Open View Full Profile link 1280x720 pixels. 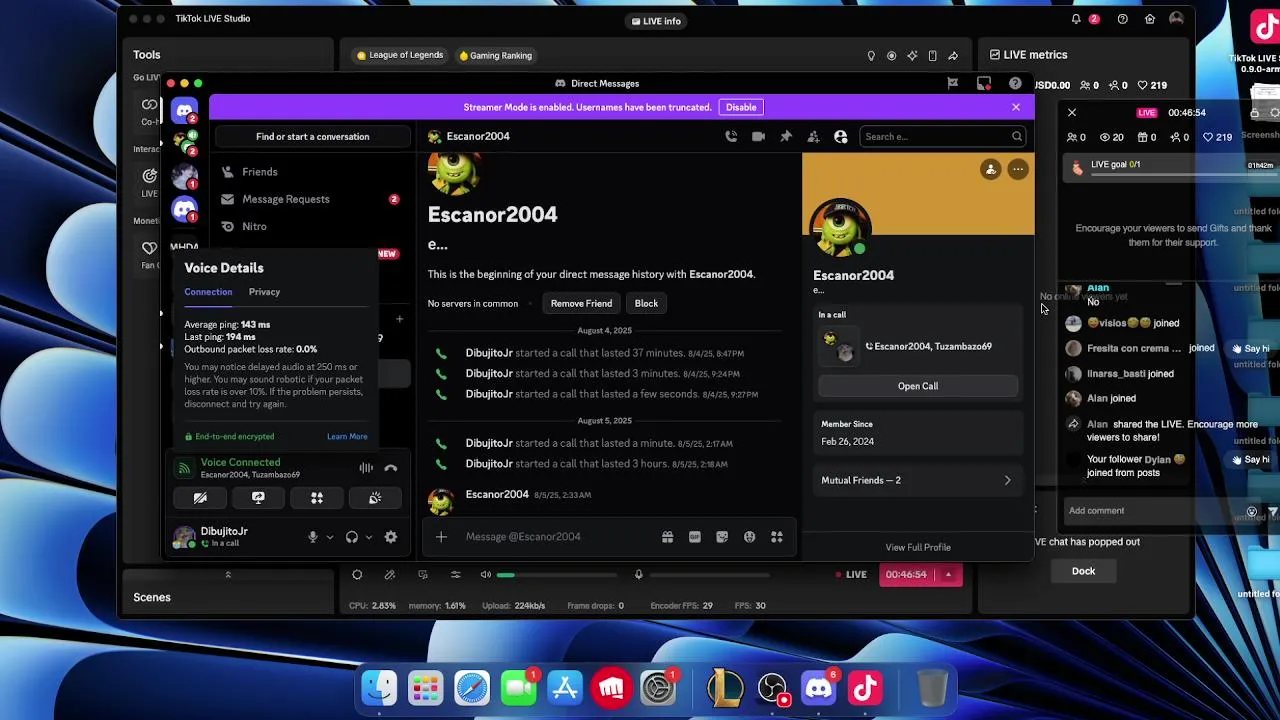tap(918, 548)
